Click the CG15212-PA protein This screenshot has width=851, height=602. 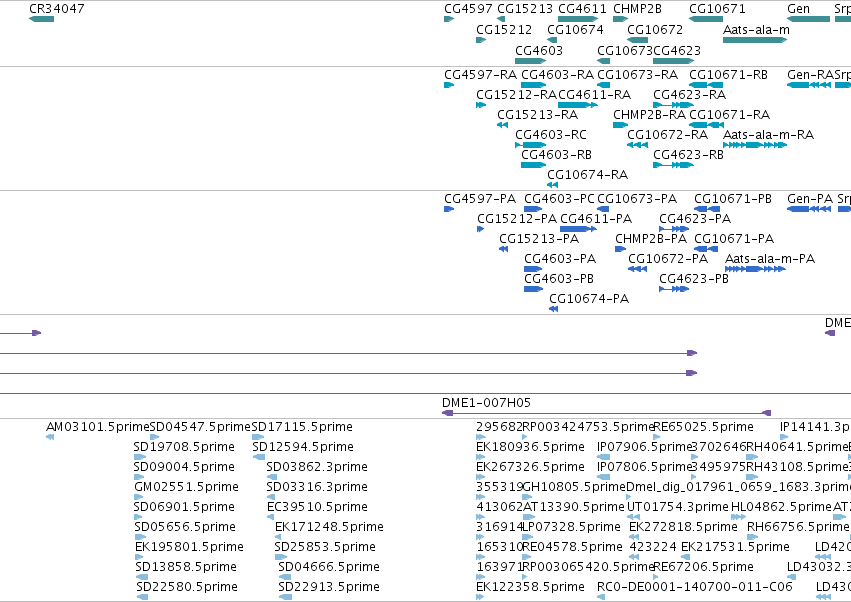pyautogui.click(x=481, y=229)
